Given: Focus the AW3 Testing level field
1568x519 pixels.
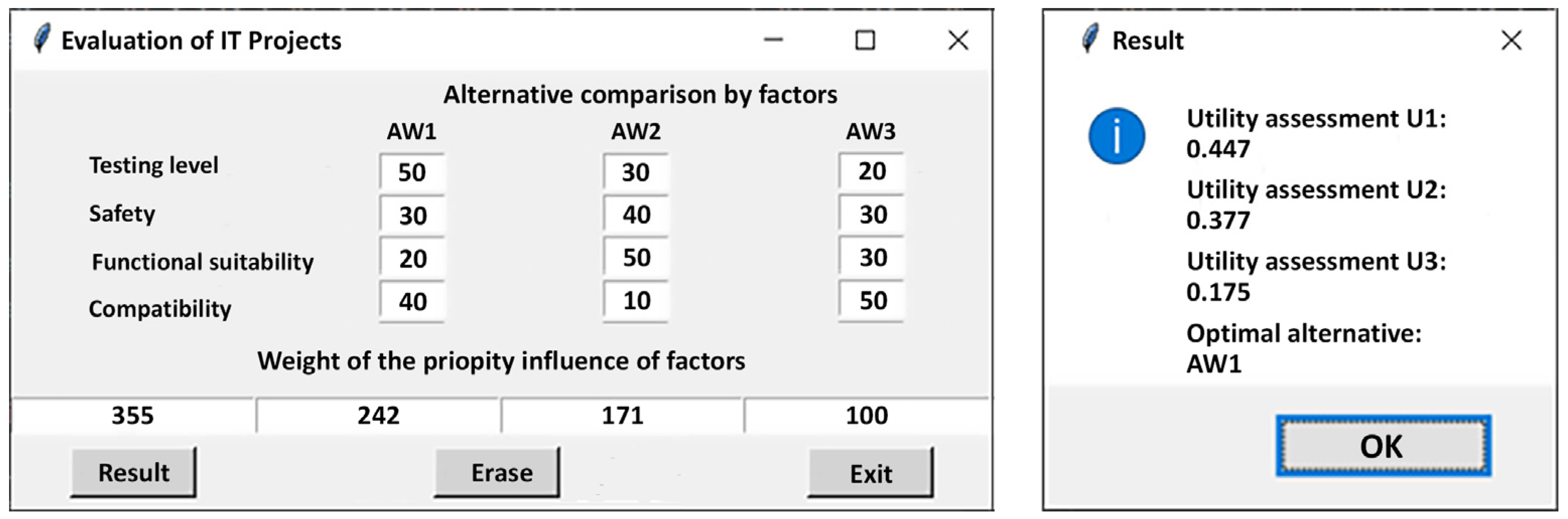Looking at the screenshot, I should [x=872, y=171].
